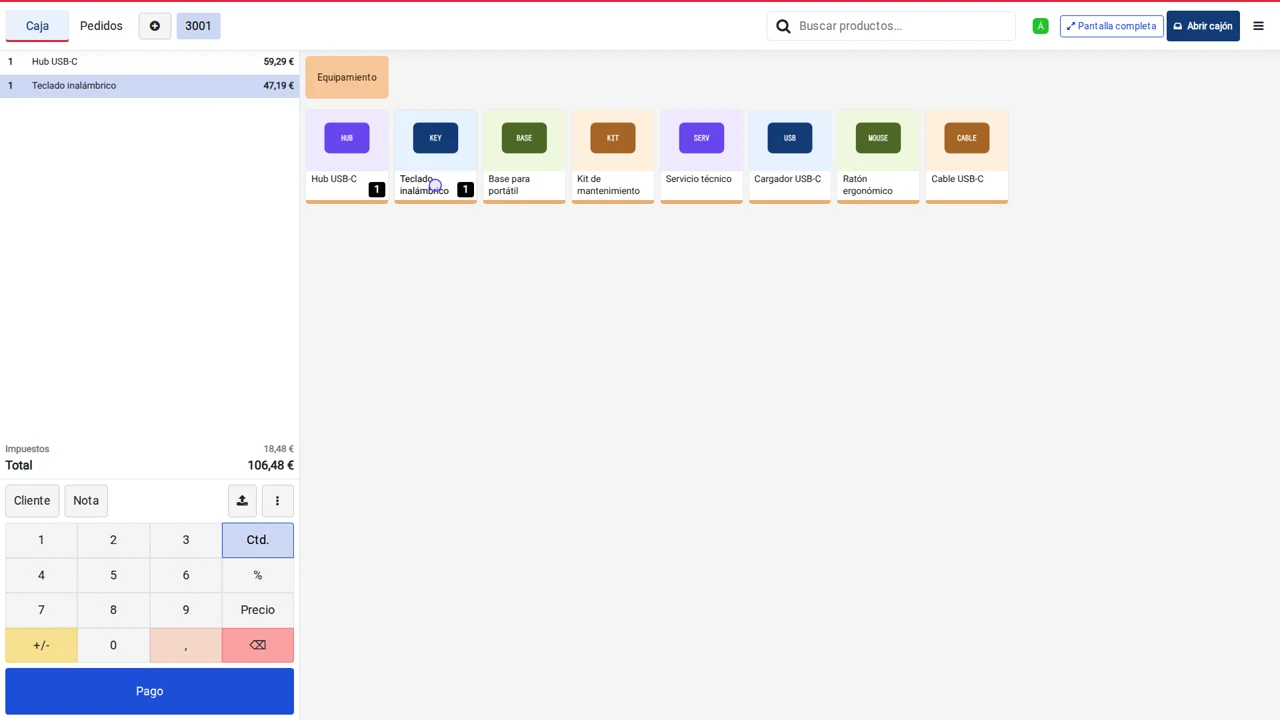Filter by Equipamiento category
The width and height of the screenshot is (1280, 720).
(x=347, y=77)
